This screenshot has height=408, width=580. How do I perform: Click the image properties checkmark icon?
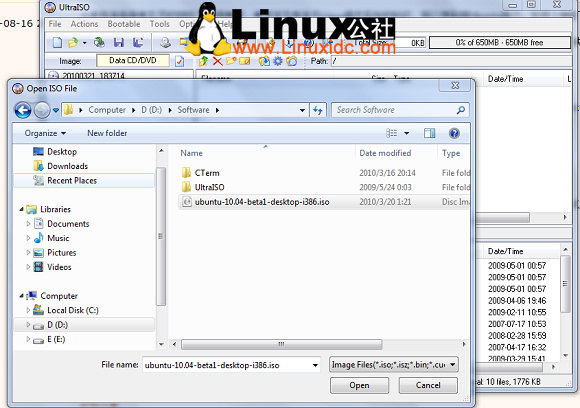point(179,61)
